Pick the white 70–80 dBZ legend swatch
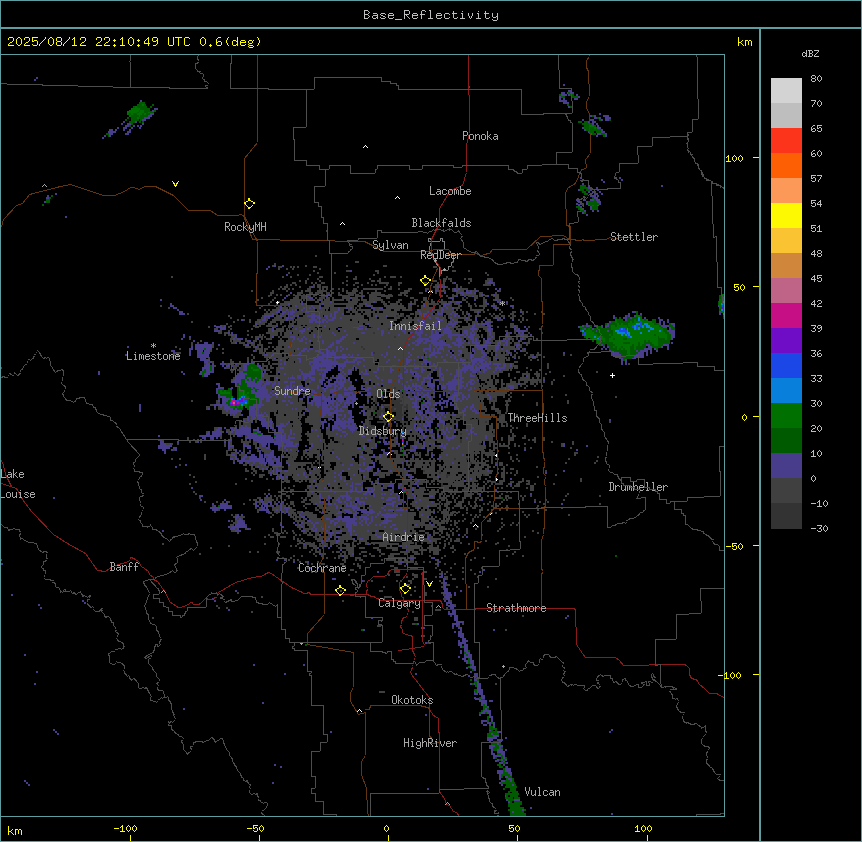 coord(786,91)
